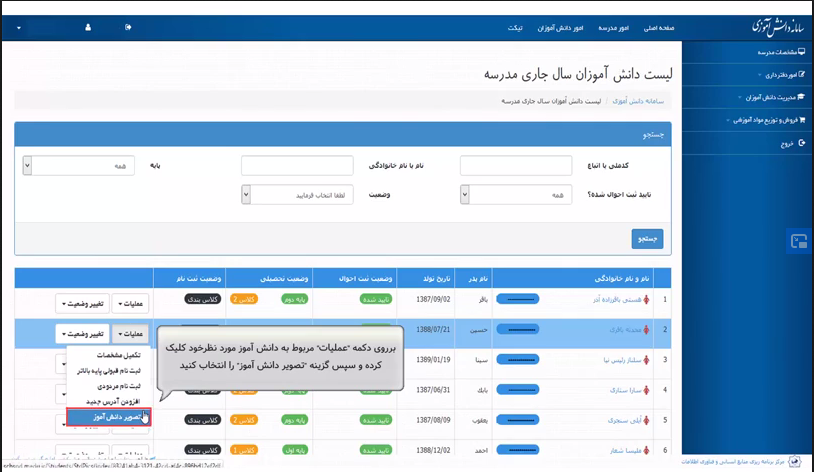Click the نام یا نام خانوادگی input field

[297, 166]
